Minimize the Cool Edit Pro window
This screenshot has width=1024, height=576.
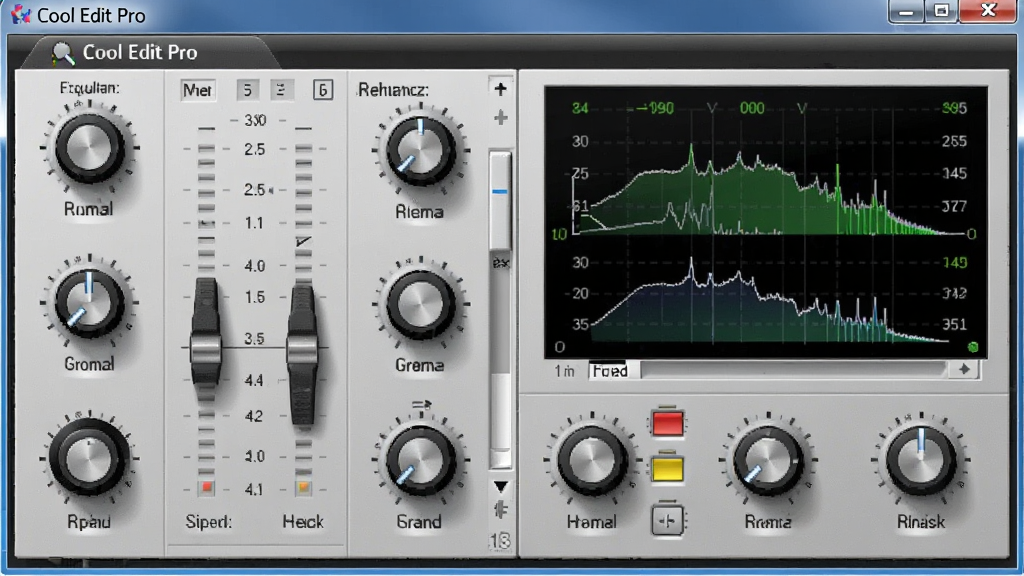906,11
